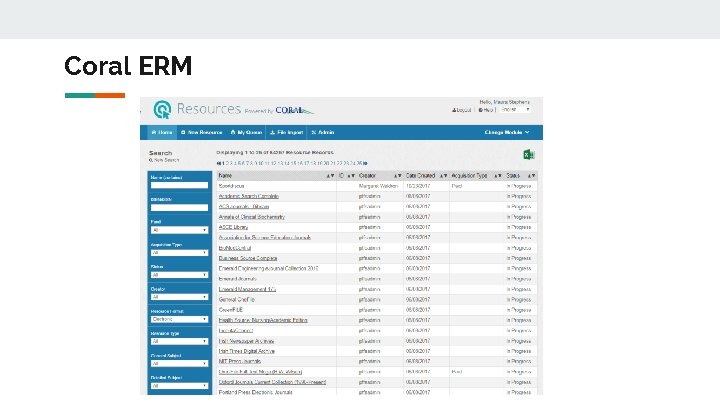The width and height of the screenshot is (720, 405).
Task: Expand the Change Module menu
Action: pos(507,132)
